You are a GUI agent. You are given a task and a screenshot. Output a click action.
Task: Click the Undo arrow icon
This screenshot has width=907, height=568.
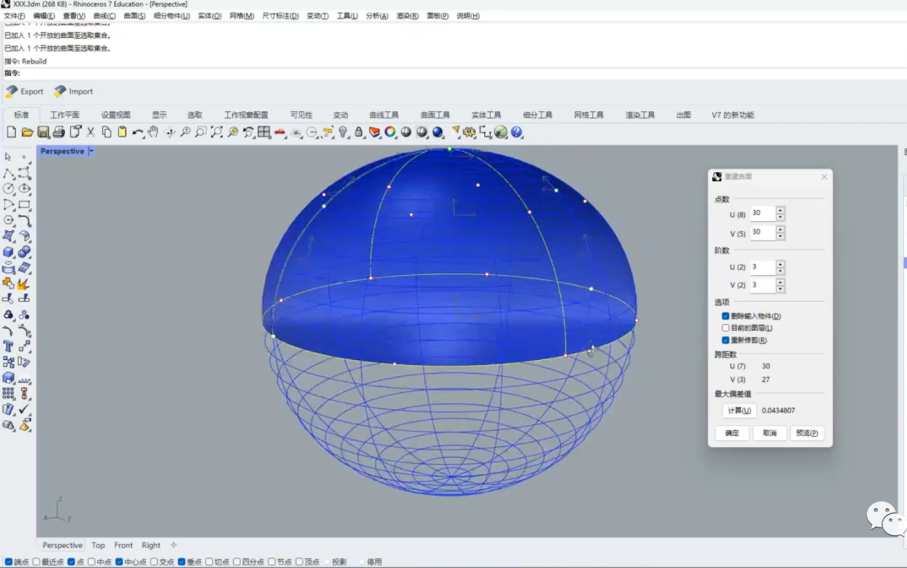coord(138,132)
